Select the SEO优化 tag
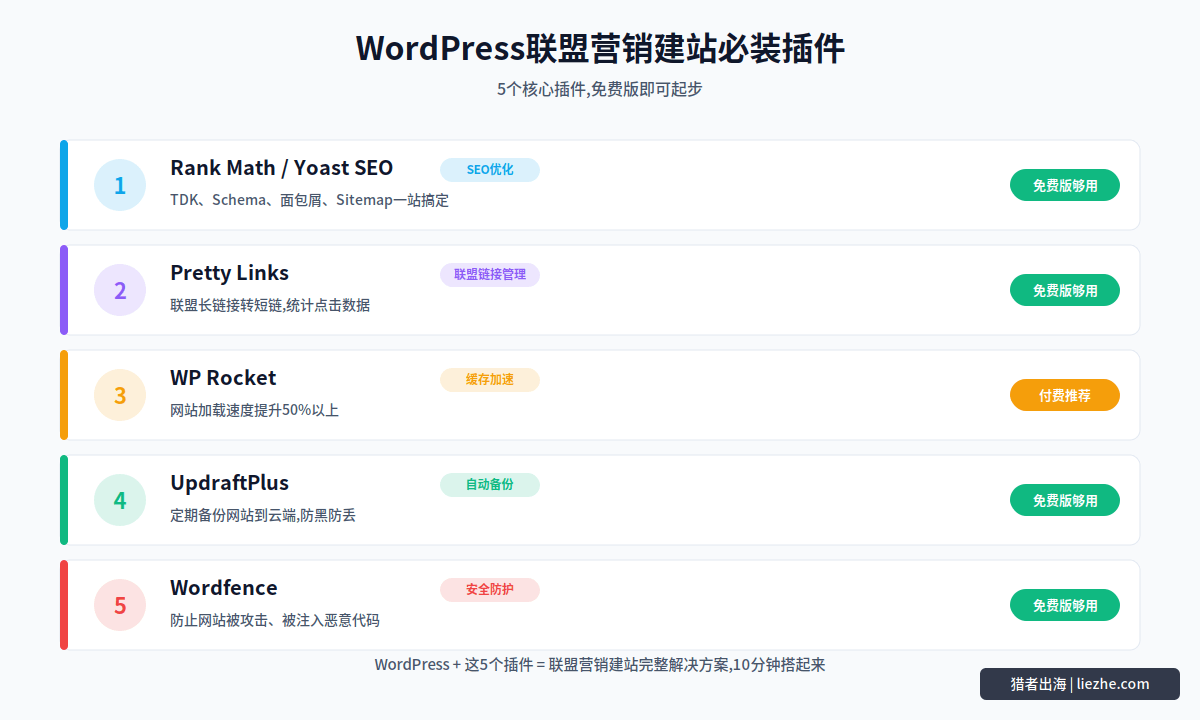1200x720 pixels. (x=490, y=170)
